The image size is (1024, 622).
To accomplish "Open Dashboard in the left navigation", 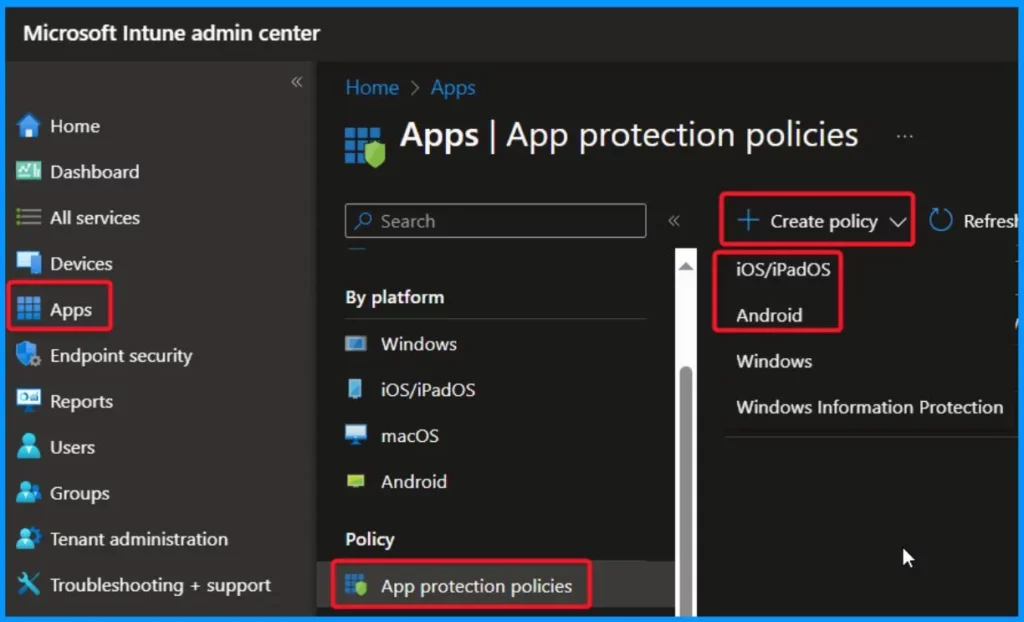I will click(x=95, y=172).
